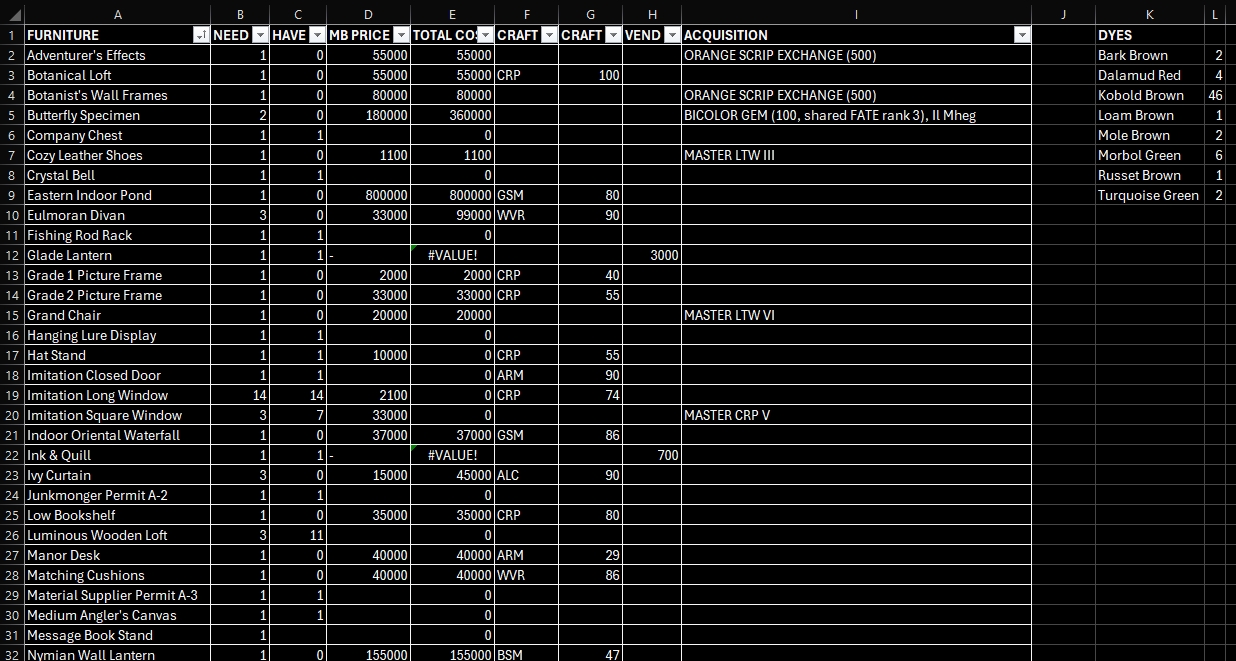Image resolution: width=1236 pixels, height=661 pixels.
Task: Select the Eastern Indoor Pond cell
Action: (x=116, y=195)
